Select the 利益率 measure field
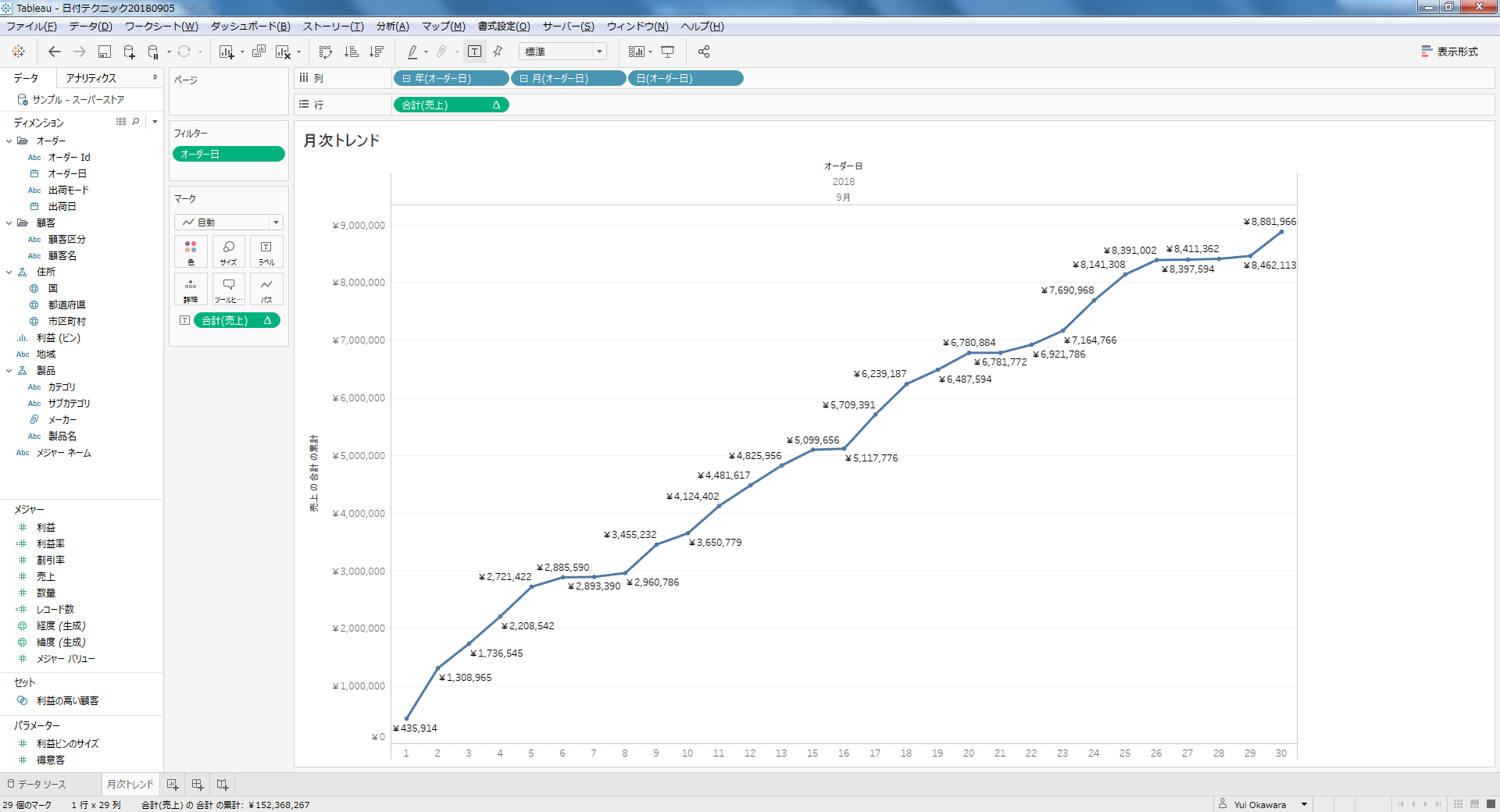Image resolution: width=1500 pixels, height=812 pixels. 51,544
